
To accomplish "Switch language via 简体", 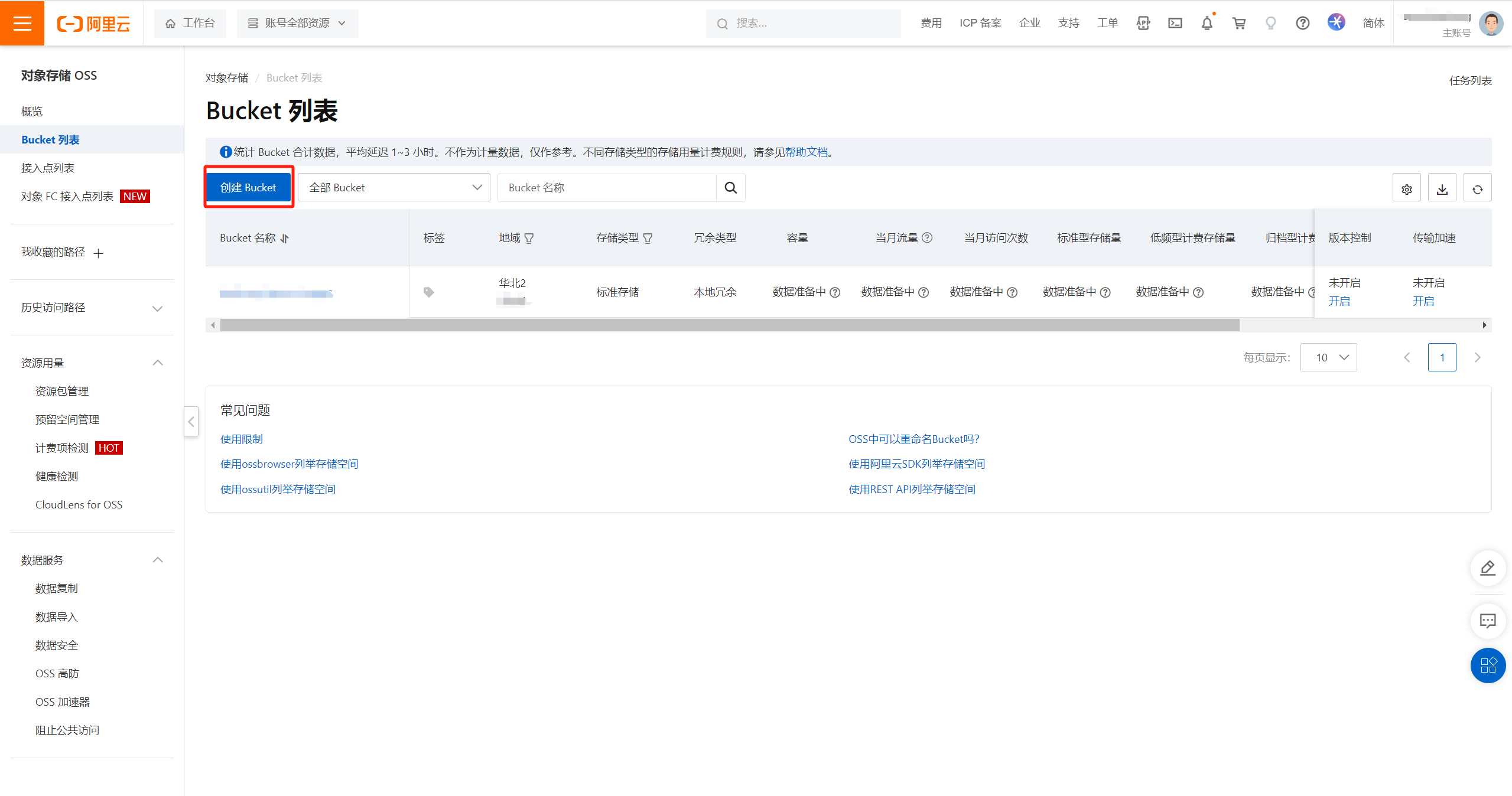I will coord(1373,23).
